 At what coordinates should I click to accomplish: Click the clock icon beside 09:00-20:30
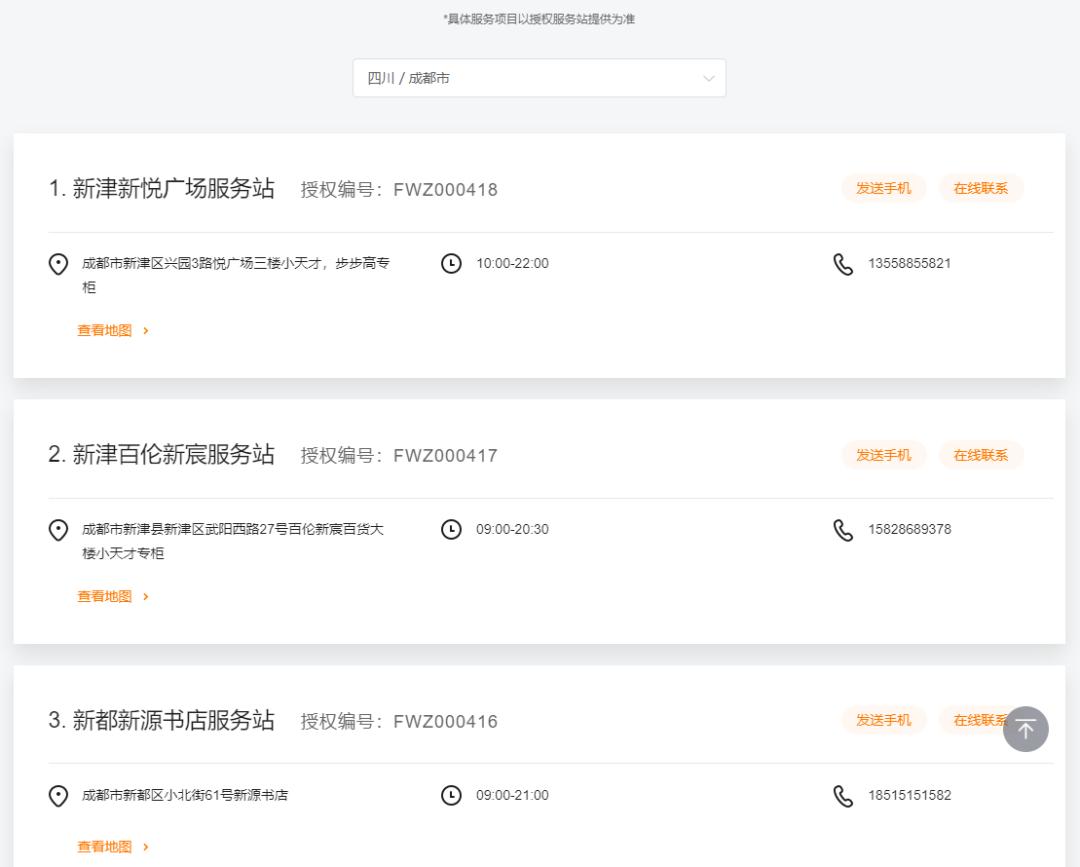pos(452,529)
